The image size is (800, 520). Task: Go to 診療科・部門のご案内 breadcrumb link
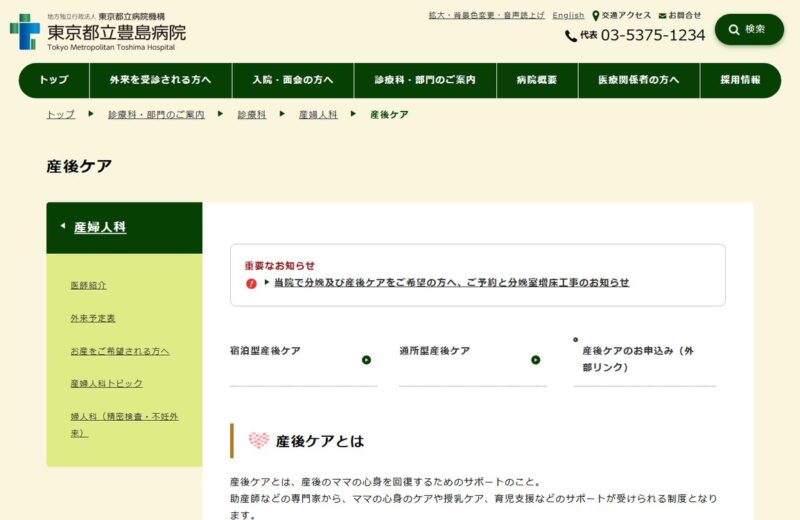click(156, 114)
